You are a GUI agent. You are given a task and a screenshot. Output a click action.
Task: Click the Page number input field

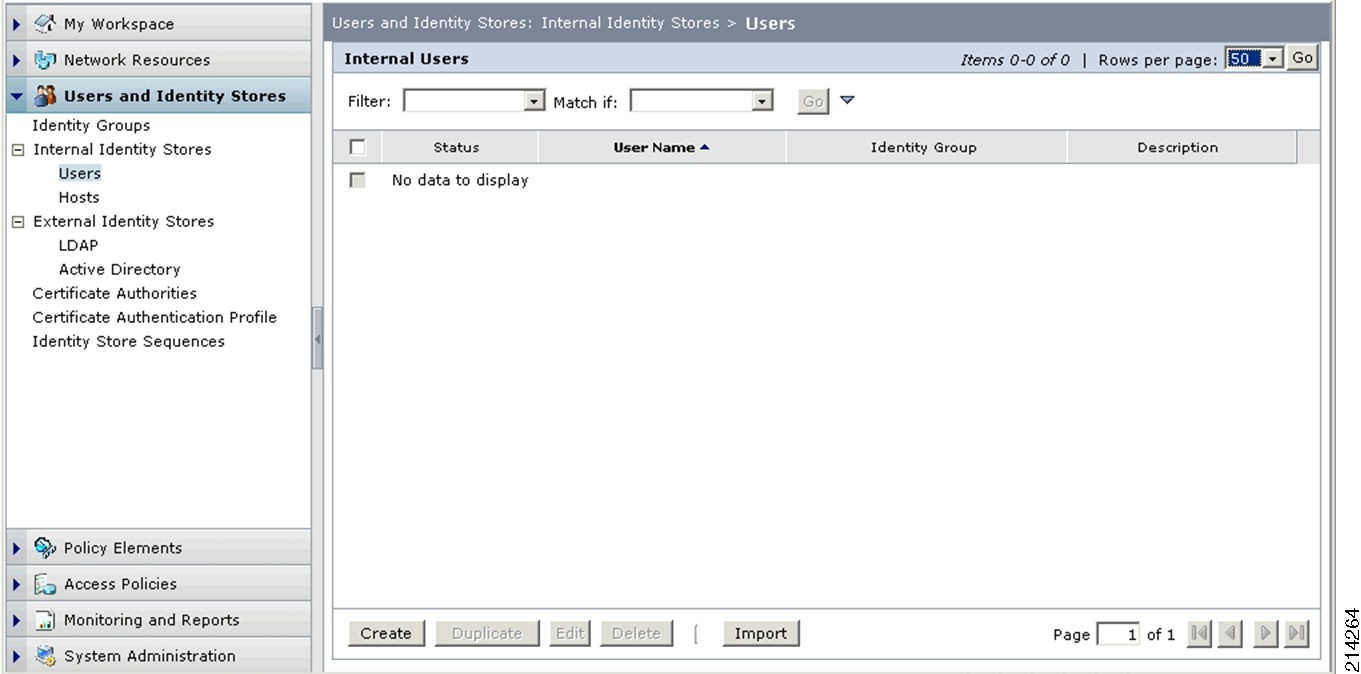pyautogui.click(x=1118, y=634)
